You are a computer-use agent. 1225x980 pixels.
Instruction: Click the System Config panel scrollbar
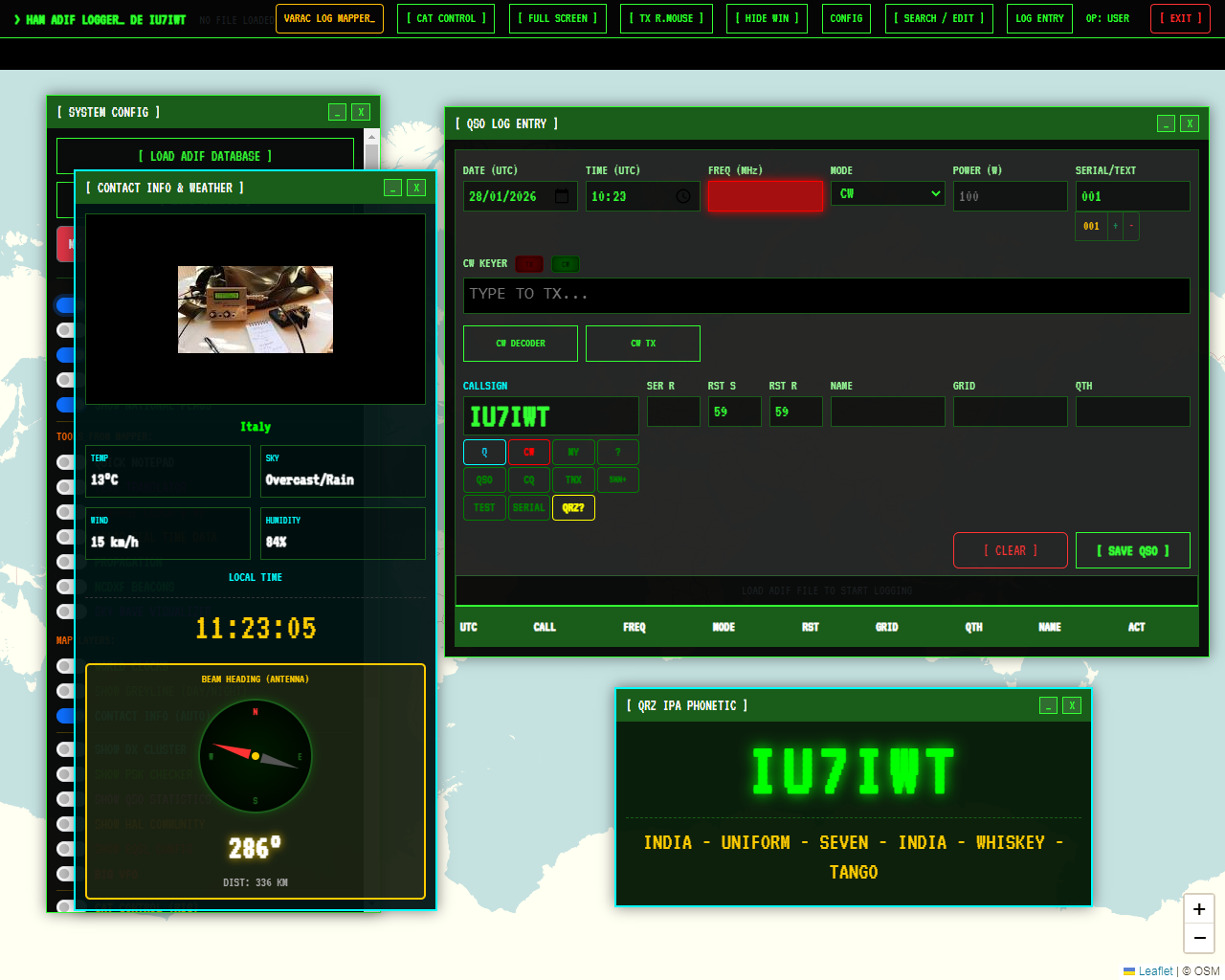(x=372, y=153)
